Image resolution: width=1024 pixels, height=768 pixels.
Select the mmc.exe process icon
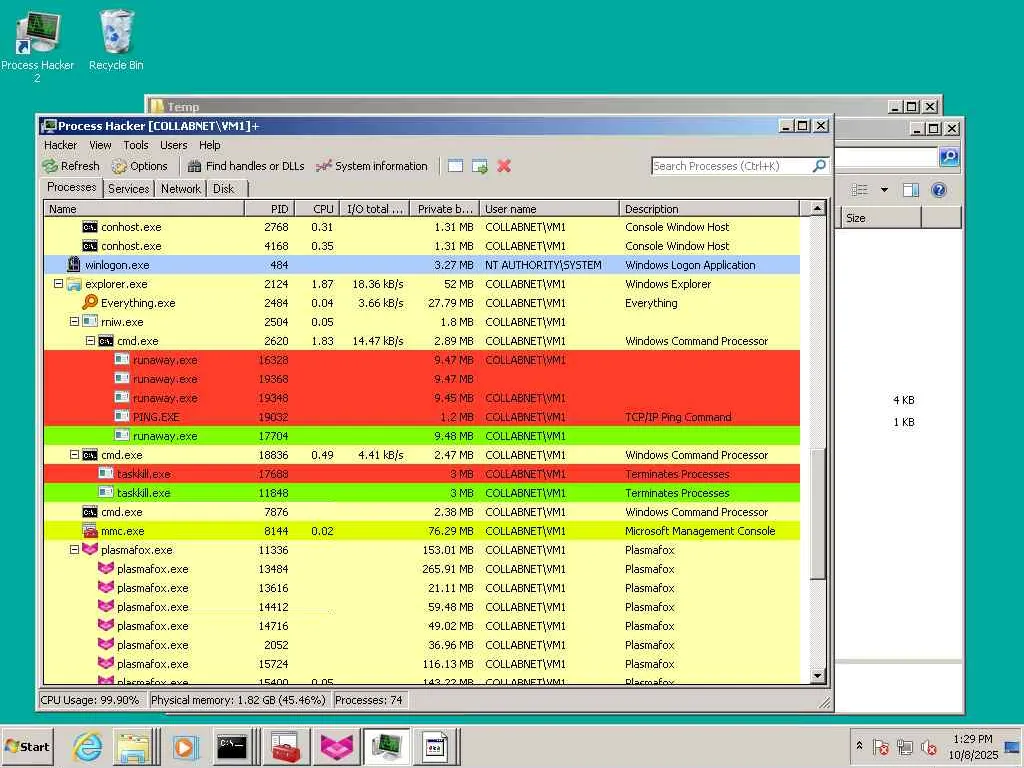pos(90,530)
